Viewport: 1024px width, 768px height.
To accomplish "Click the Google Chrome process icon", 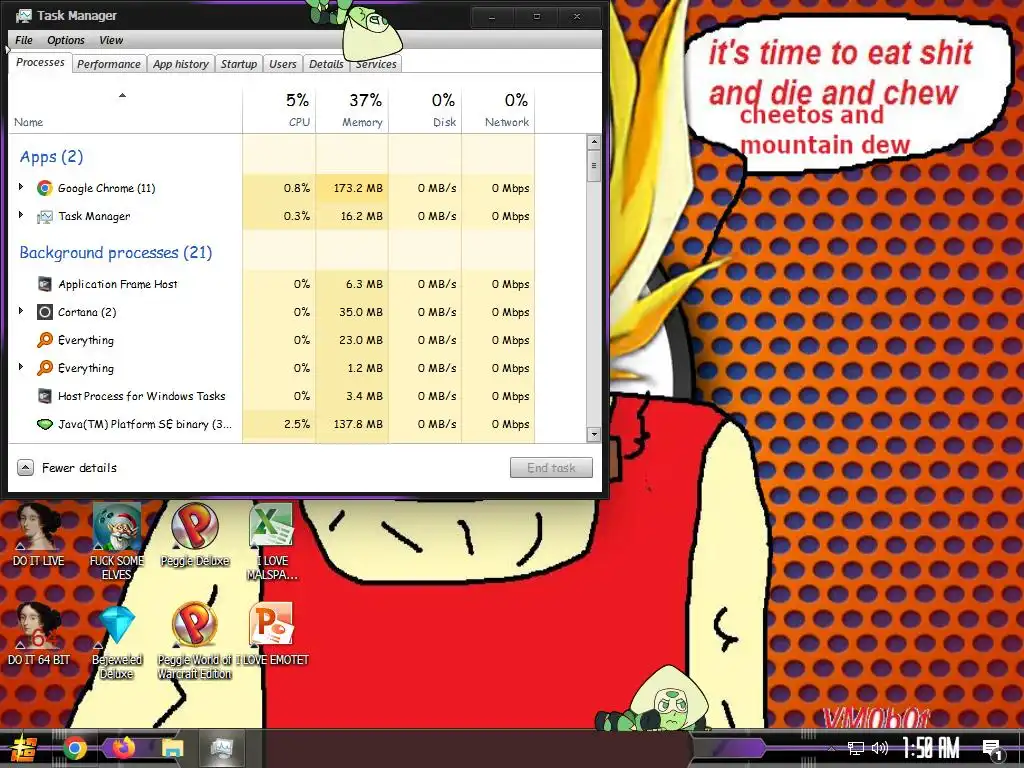I will 44,188.
